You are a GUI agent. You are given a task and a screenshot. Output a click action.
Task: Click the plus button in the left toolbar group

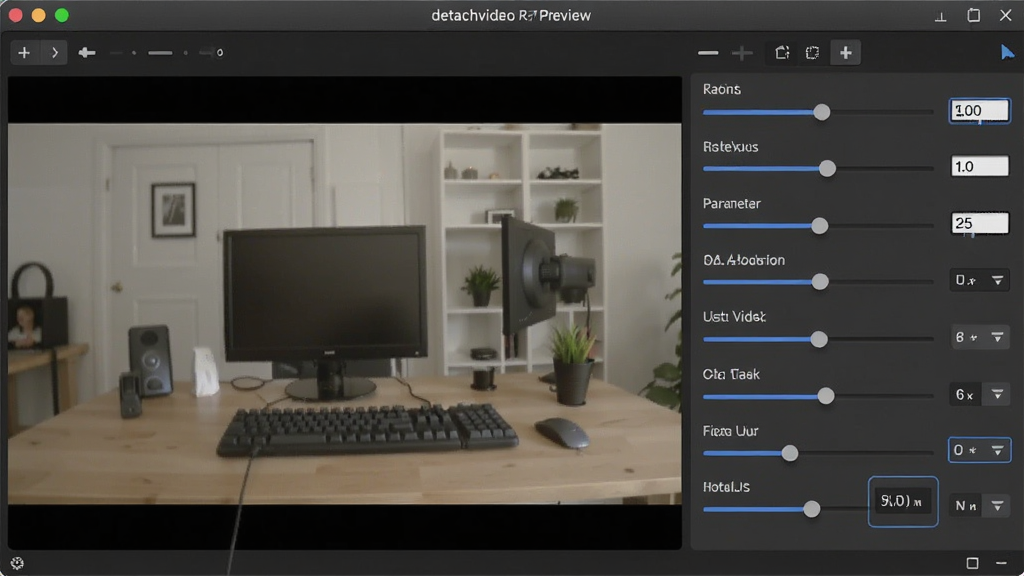pyautogui.click(x=24, y=52)
